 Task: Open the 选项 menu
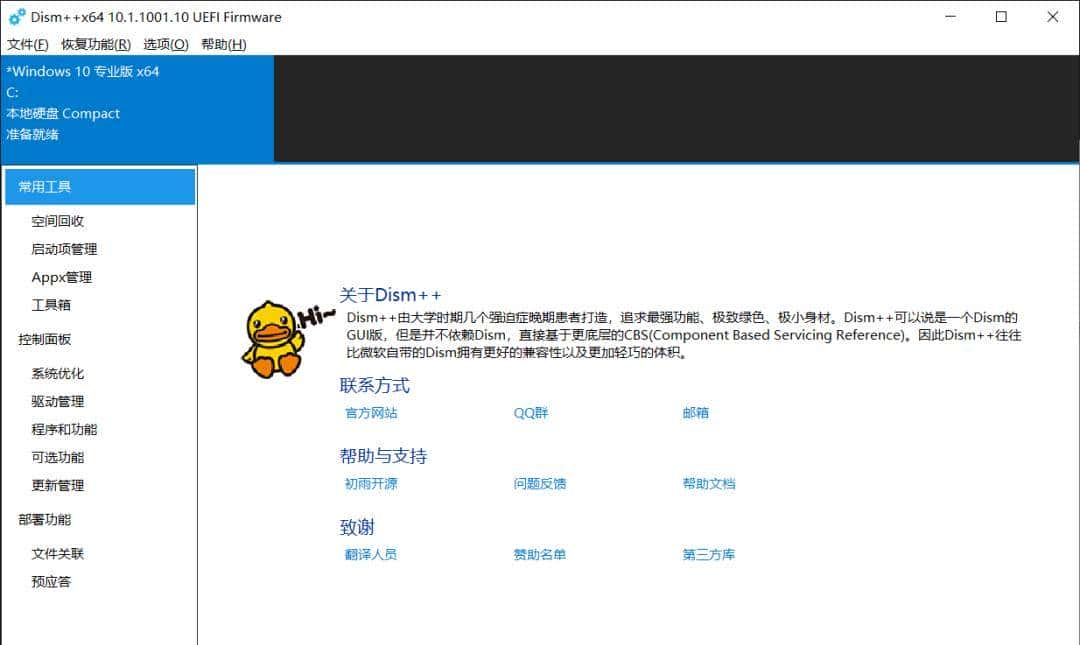165,44
